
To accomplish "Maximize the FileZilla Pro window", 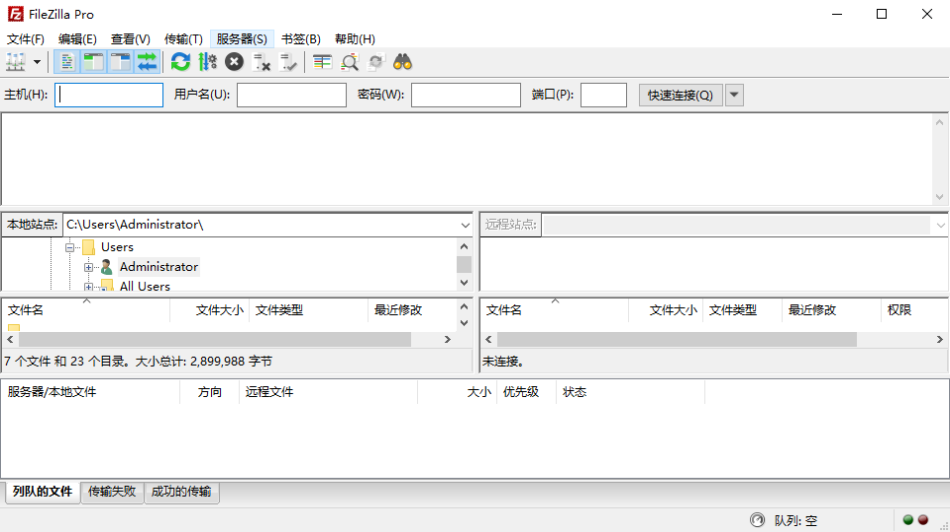I will (x=882, y=14).
